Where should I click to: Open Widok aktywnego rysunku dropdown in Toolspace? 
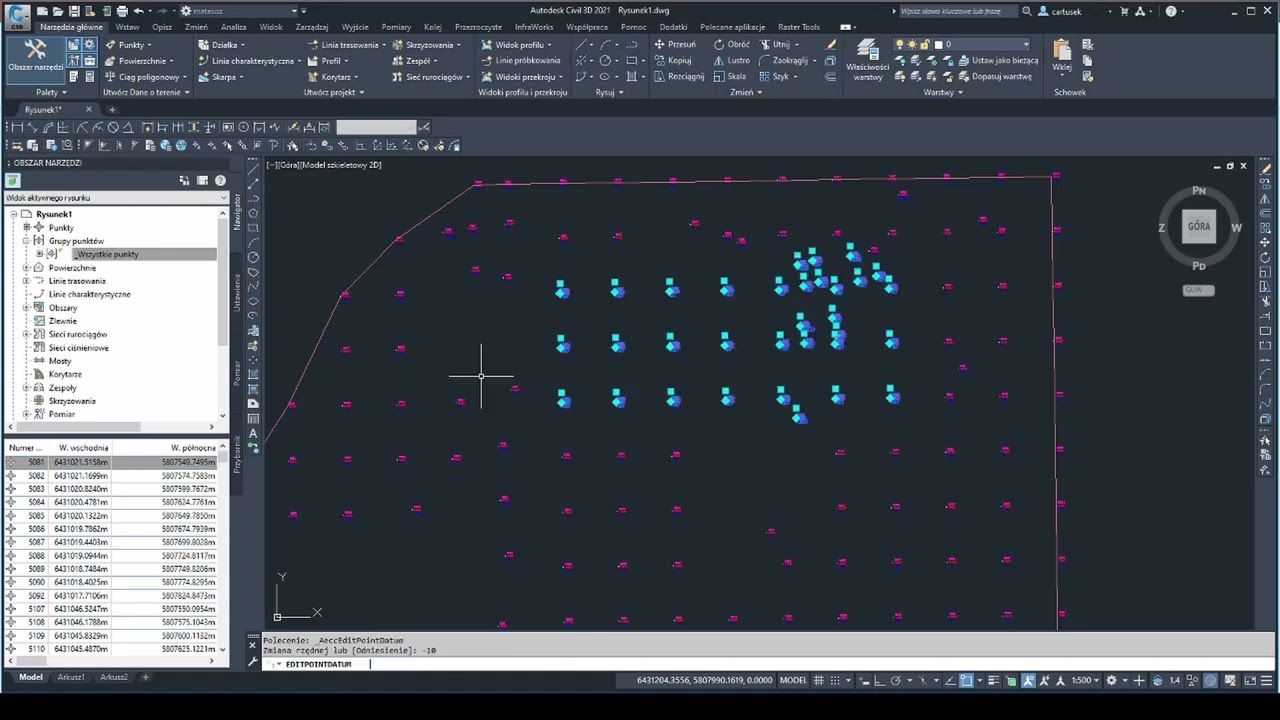[116, 198]
